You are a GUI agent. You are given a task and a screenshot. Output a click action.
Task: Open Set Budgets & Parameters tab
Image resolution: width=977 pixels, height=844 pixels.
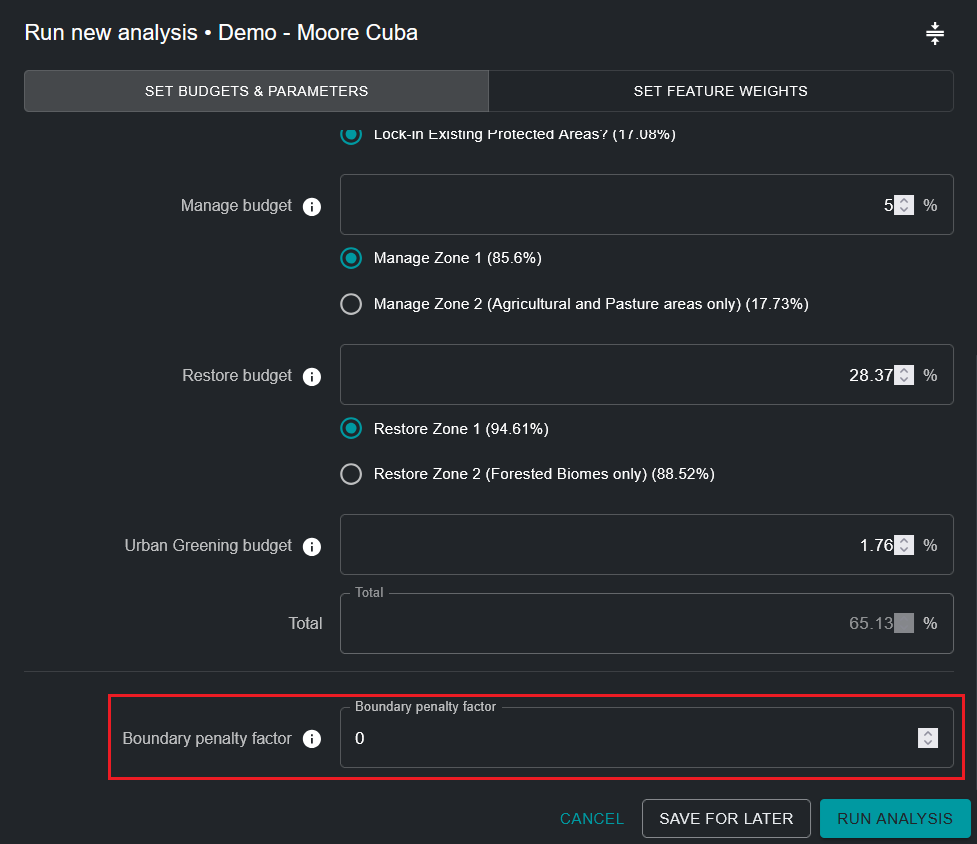[256, 91]
